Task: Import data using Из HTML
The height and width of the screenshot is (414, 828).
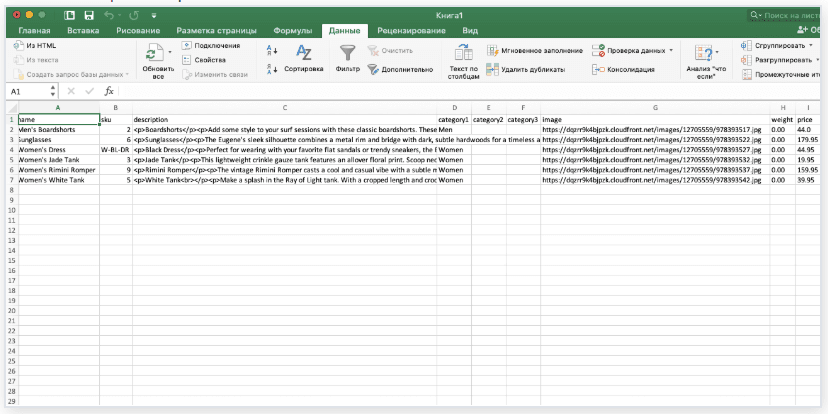Action: [35, 46]
